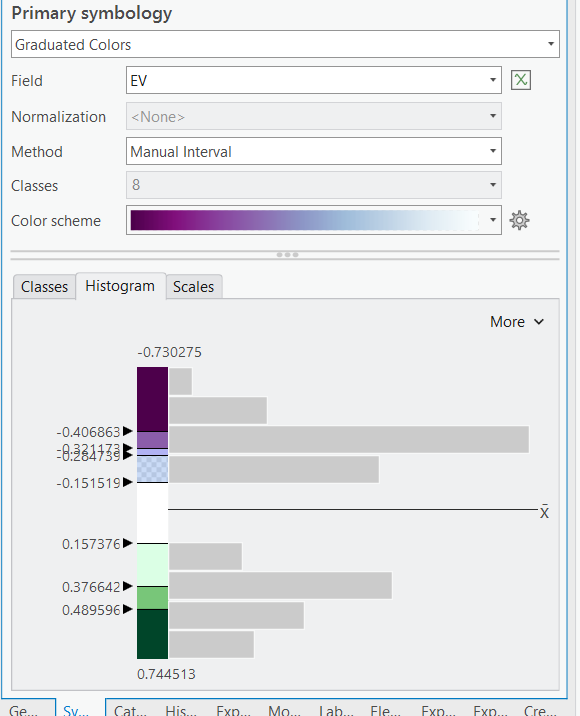
Task: Select the Histogram tab
Action: pyautogui.click(x=120, y=286)
